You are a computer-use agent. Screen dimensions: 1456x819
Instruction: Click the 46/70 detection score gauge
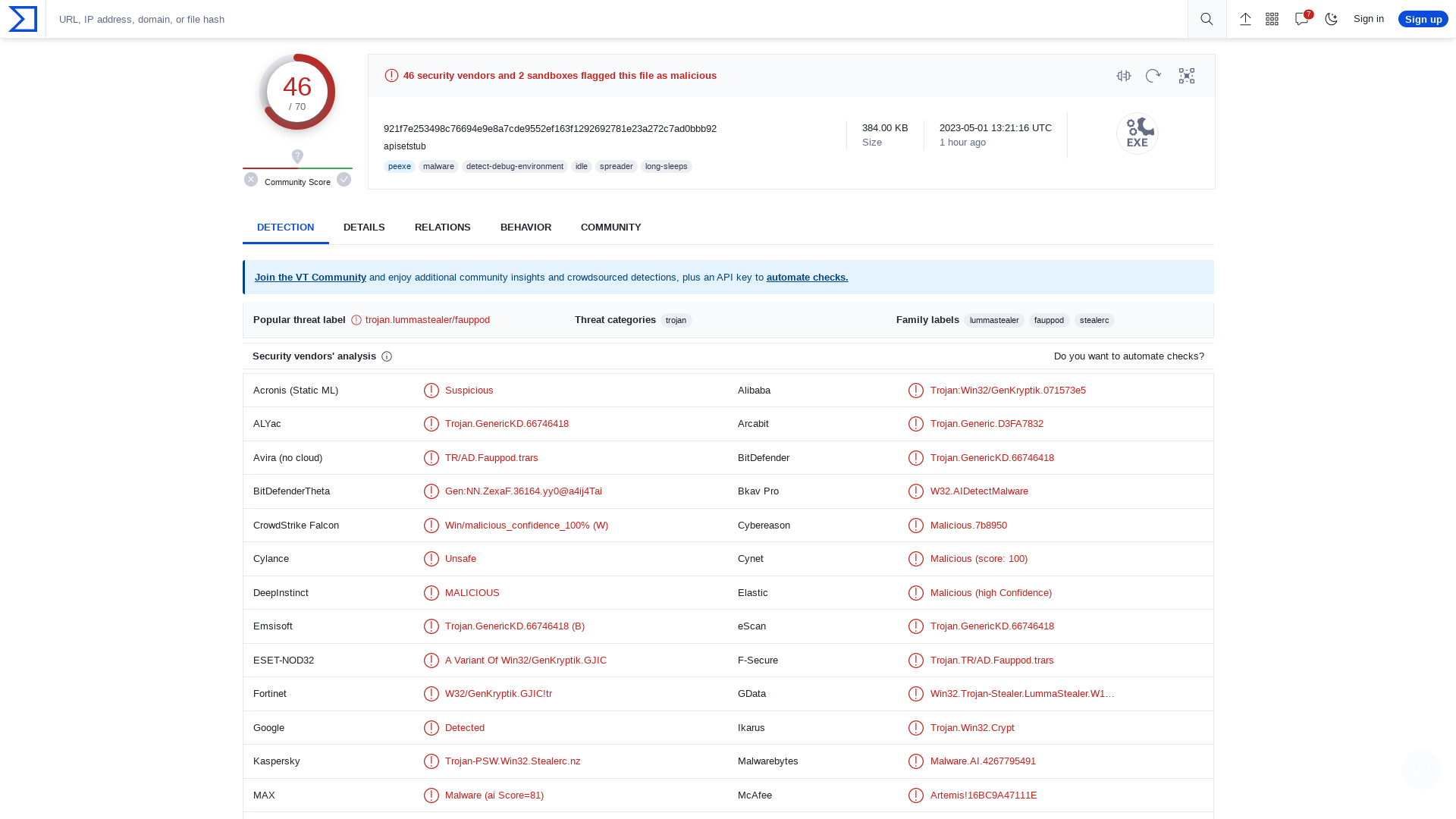(x=297, y=92)
